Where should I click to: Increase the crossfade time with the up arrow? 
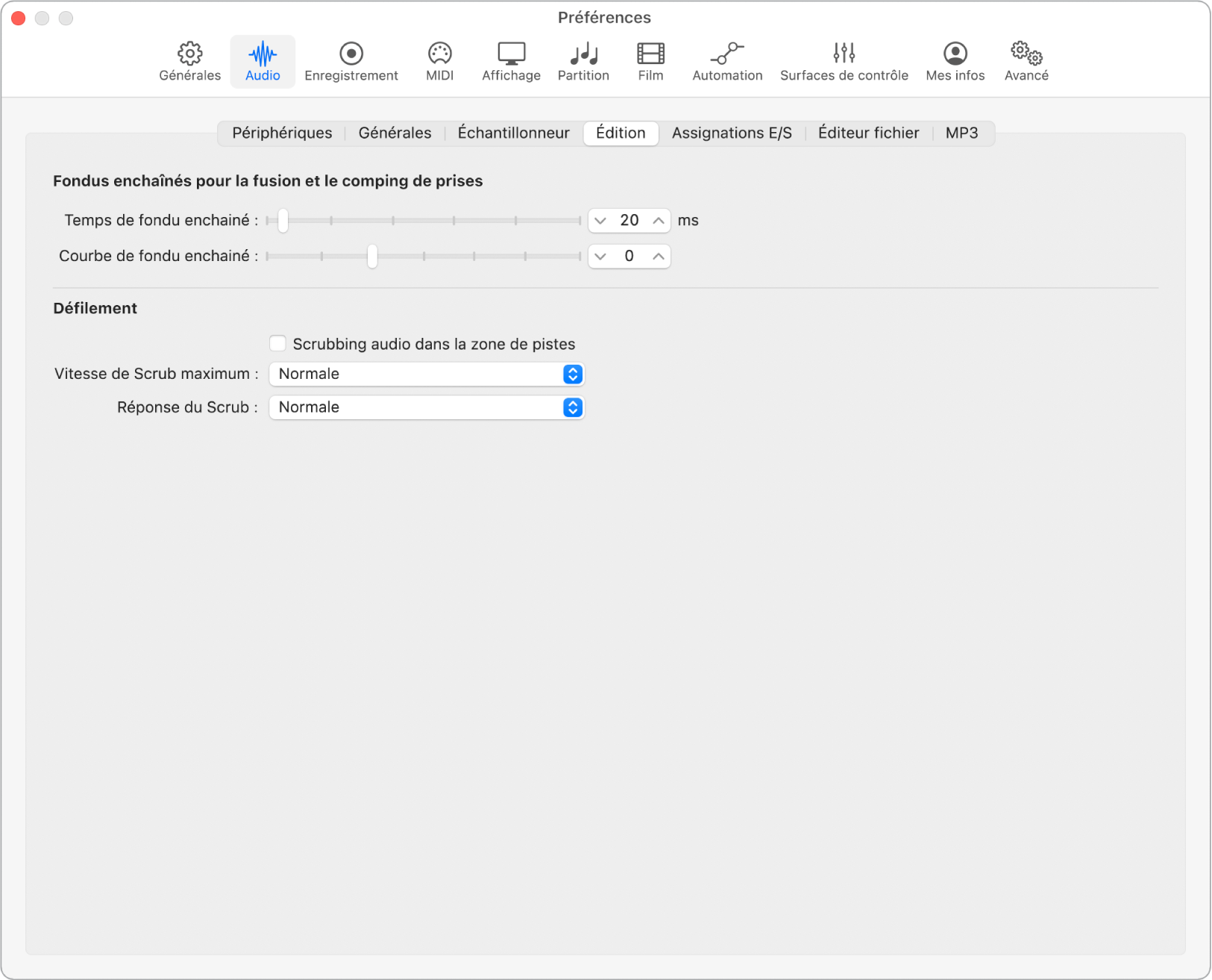point(659,221)
